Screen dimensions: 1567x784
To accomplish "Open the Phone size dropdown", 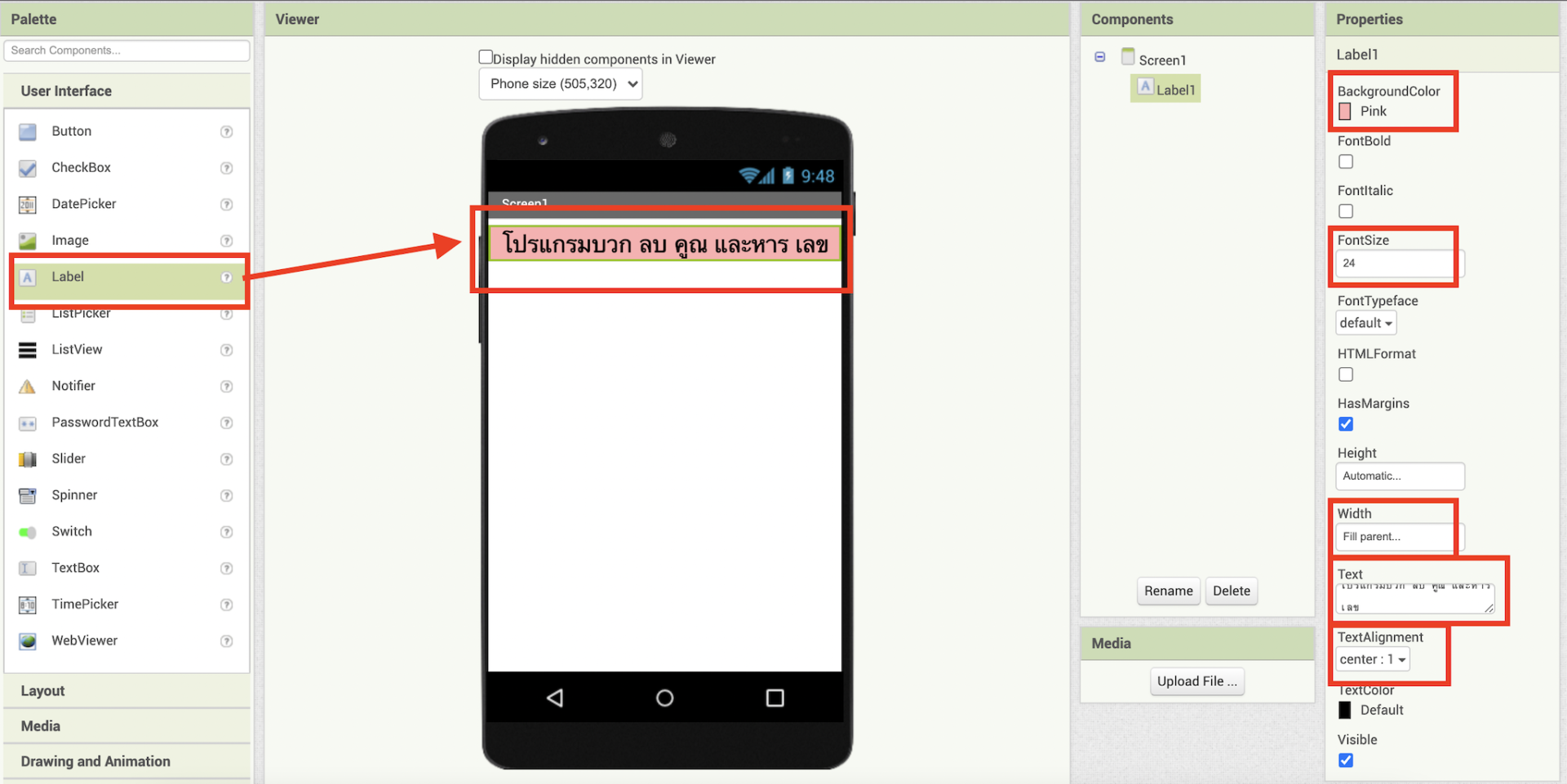I will coord(560,83).
